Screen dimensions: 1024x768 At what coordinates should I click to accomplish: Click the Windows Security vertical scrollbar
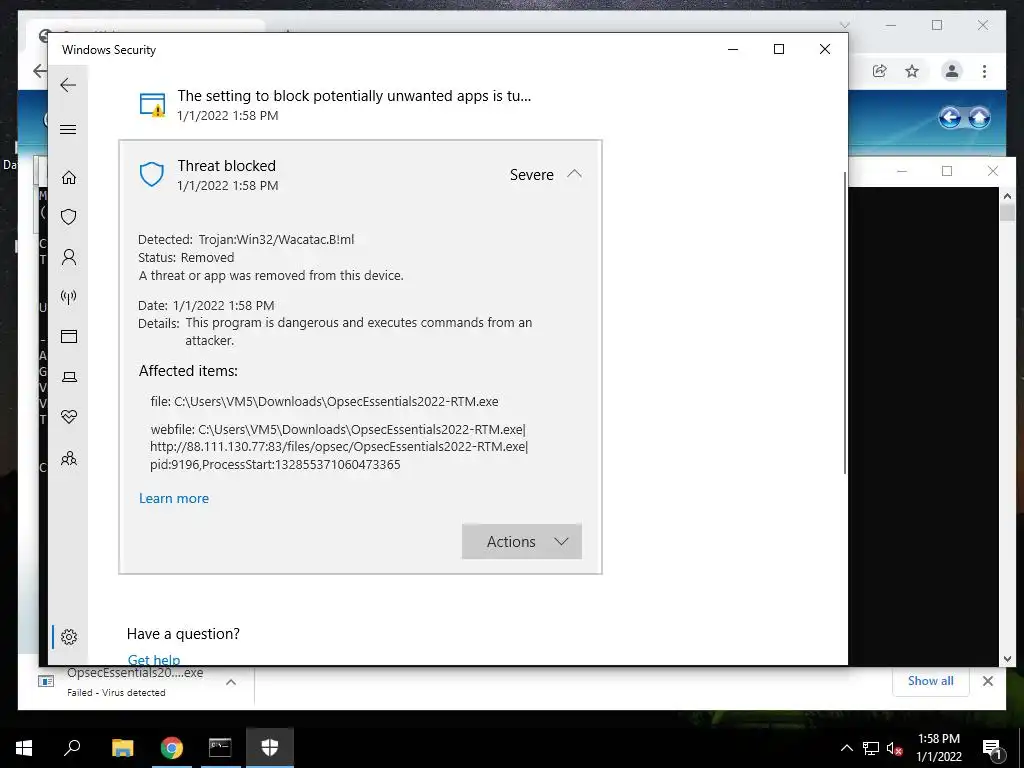[845, 323]
